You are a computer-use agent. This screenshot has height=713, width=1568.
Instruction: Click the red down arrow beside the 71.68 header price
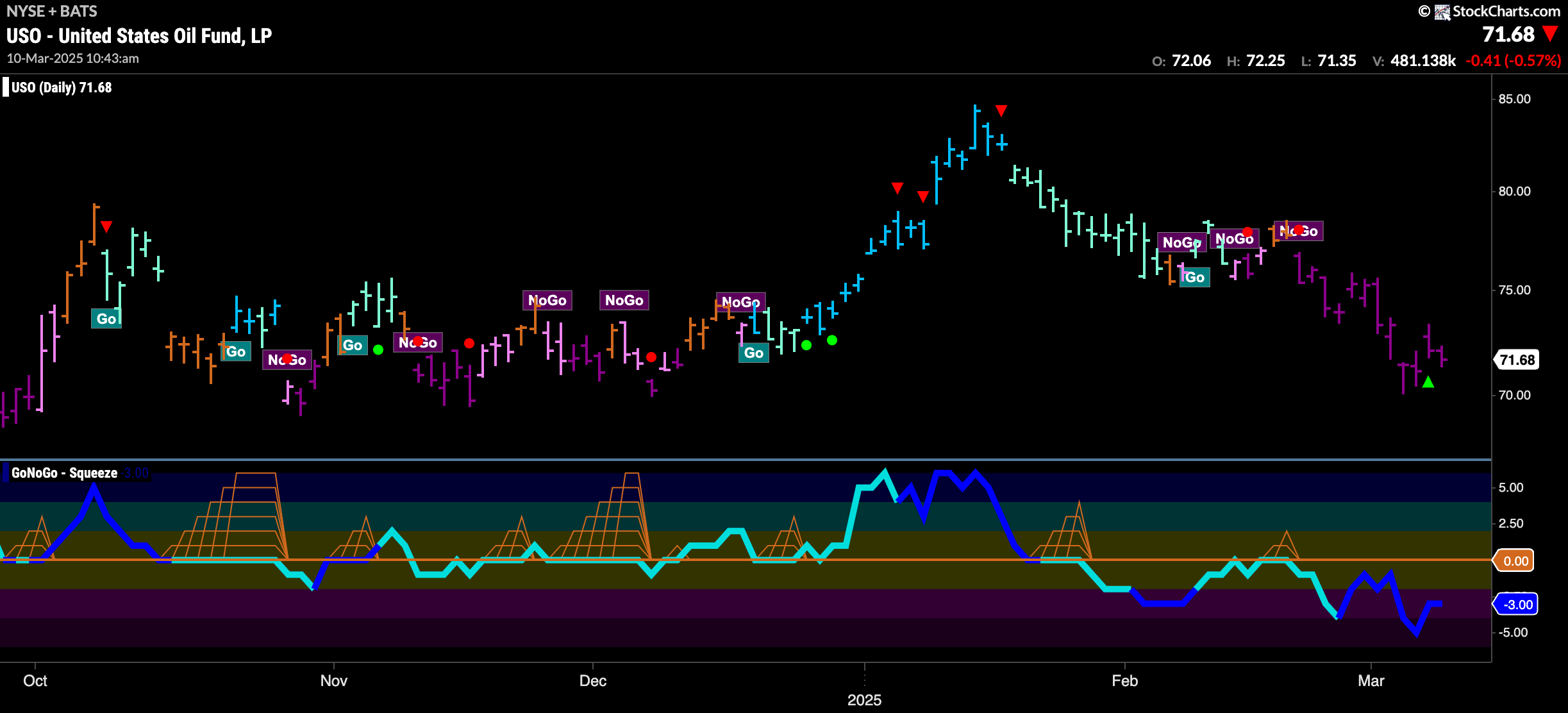[x=1550, y=33]
